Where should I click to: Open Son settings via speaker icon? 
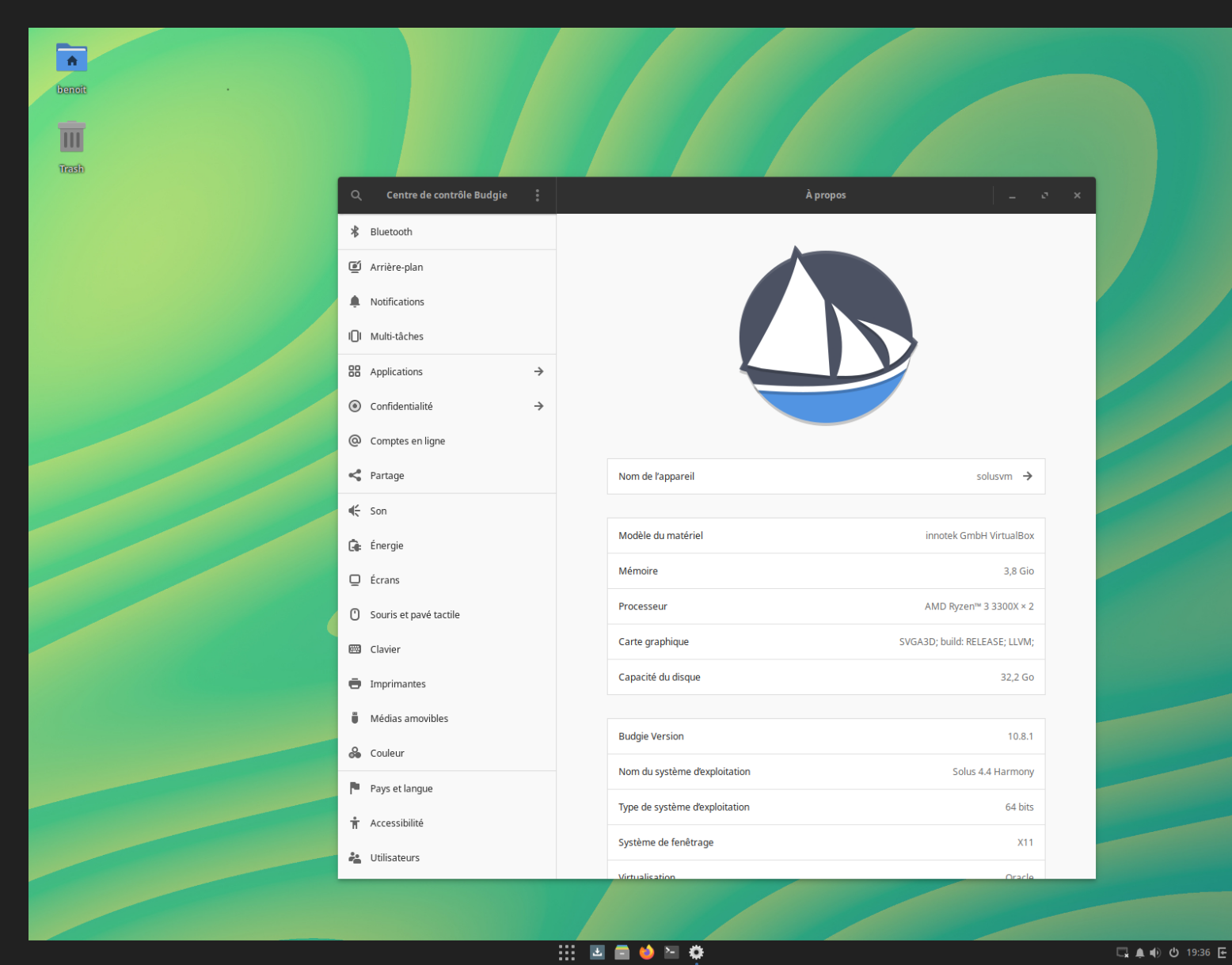tap(355, 511)
